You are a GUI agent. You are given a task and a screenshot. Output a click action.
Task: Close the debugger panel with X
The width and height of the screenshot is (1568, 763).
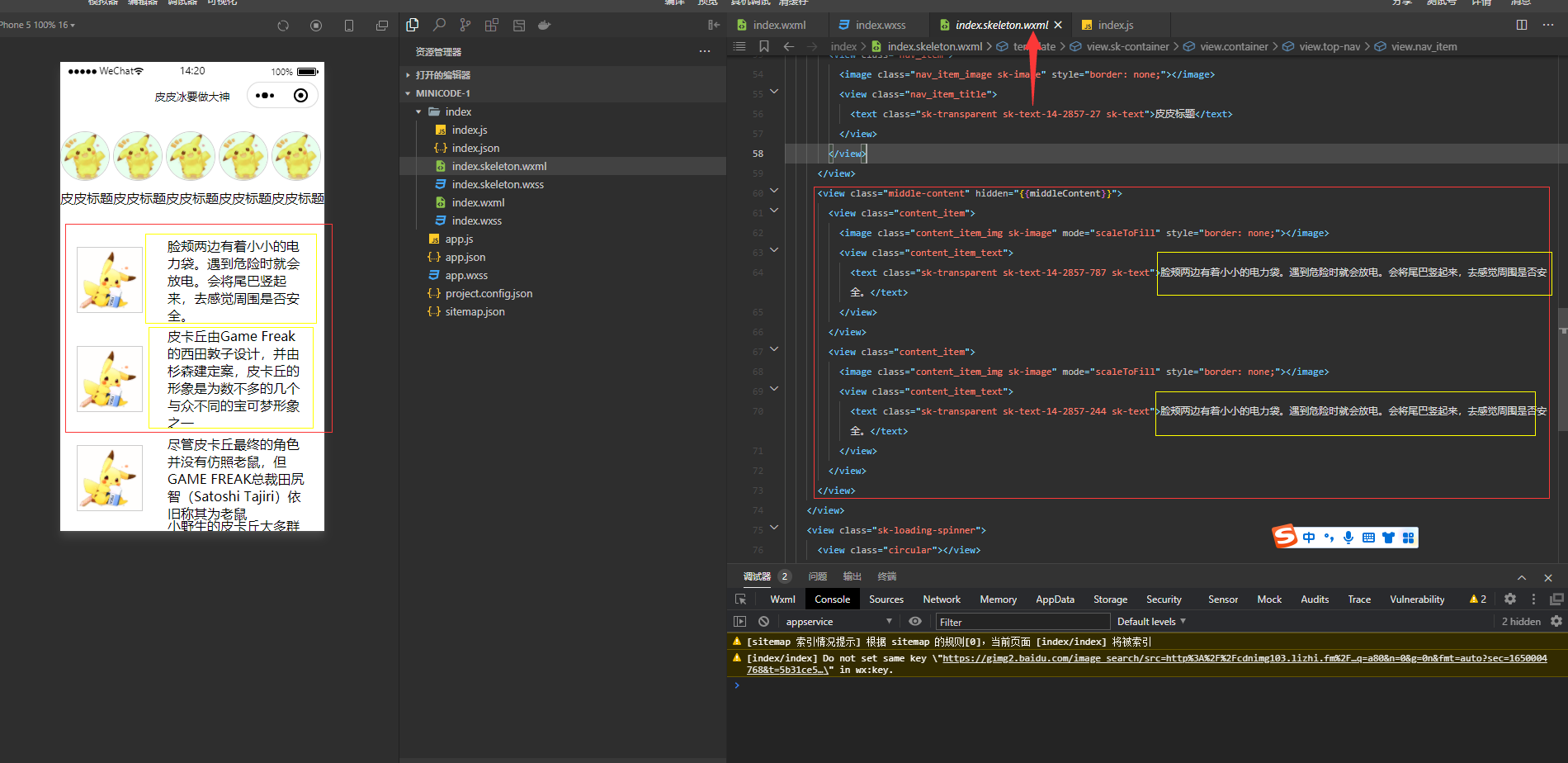1548,577
